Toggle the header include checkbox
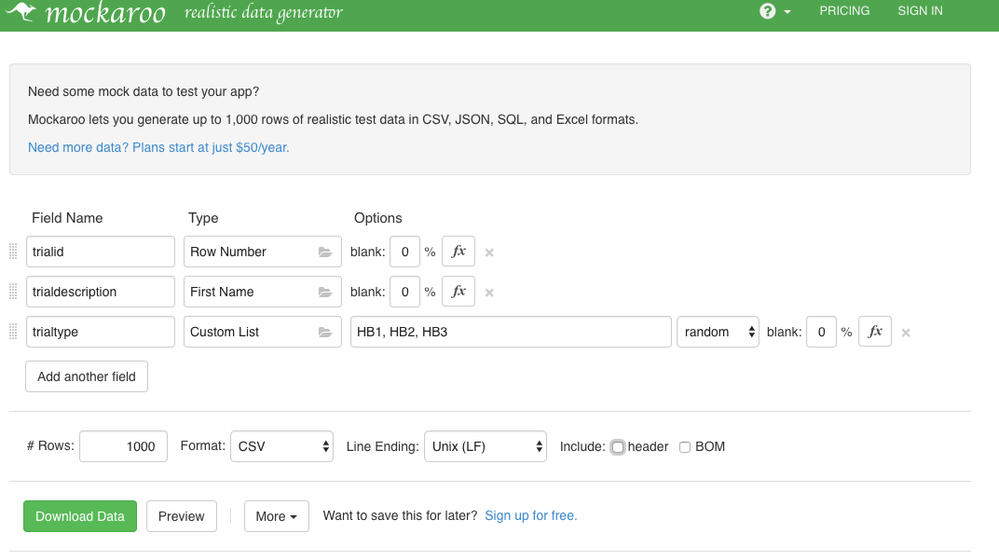The height and width of the screenshot is (559, 999). (x=618, y=447)
